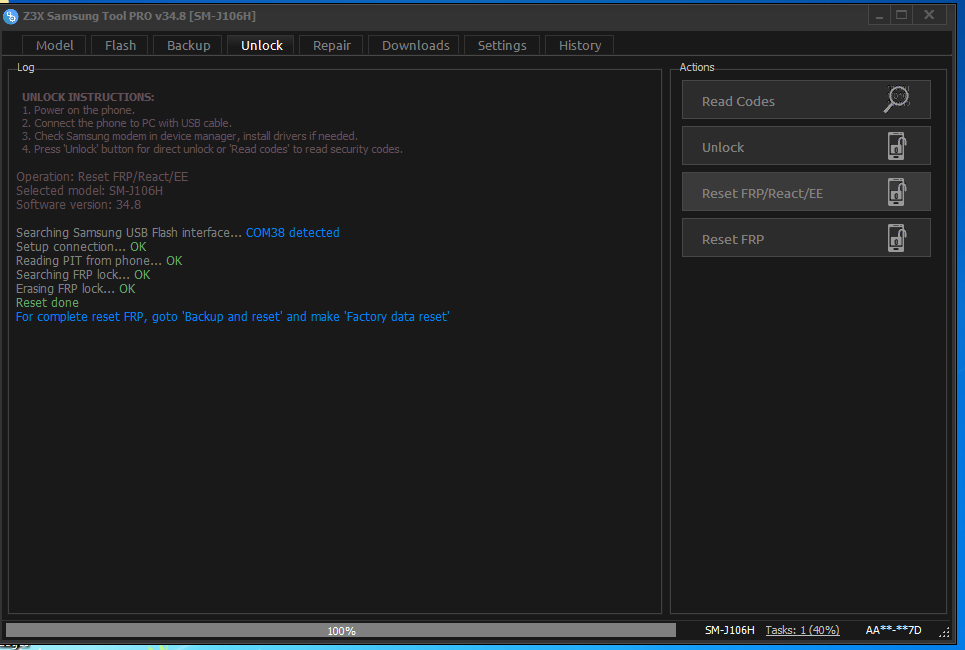This screenshot has width=965, height=650.
Task: Click the 100% progress bar
Action: [x=341, y=630]
